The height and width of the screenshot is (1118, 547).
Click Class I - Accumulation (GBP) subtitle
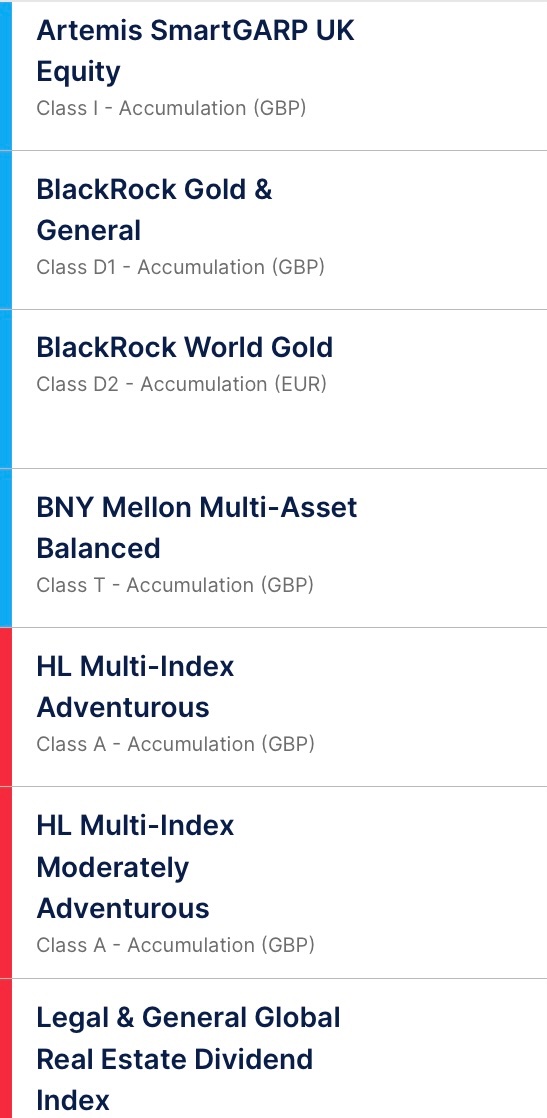171,108
